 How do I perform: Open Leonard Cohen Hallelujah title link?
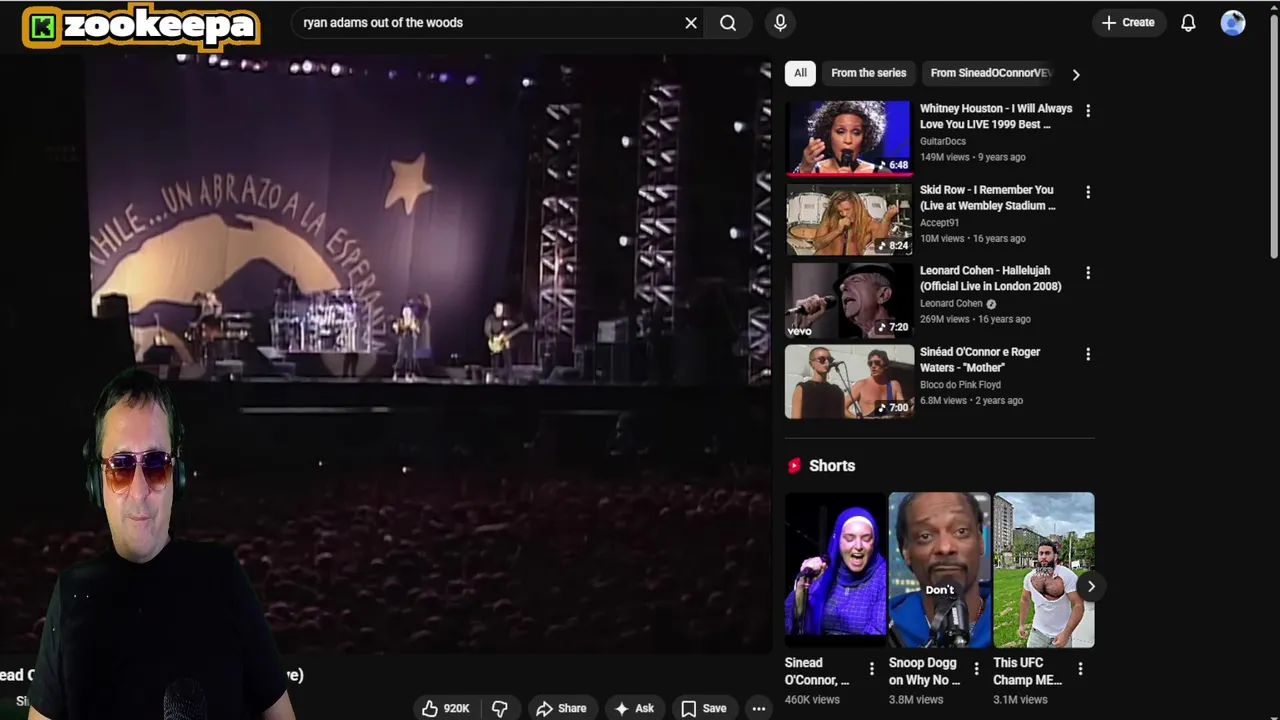pos(990,278)
